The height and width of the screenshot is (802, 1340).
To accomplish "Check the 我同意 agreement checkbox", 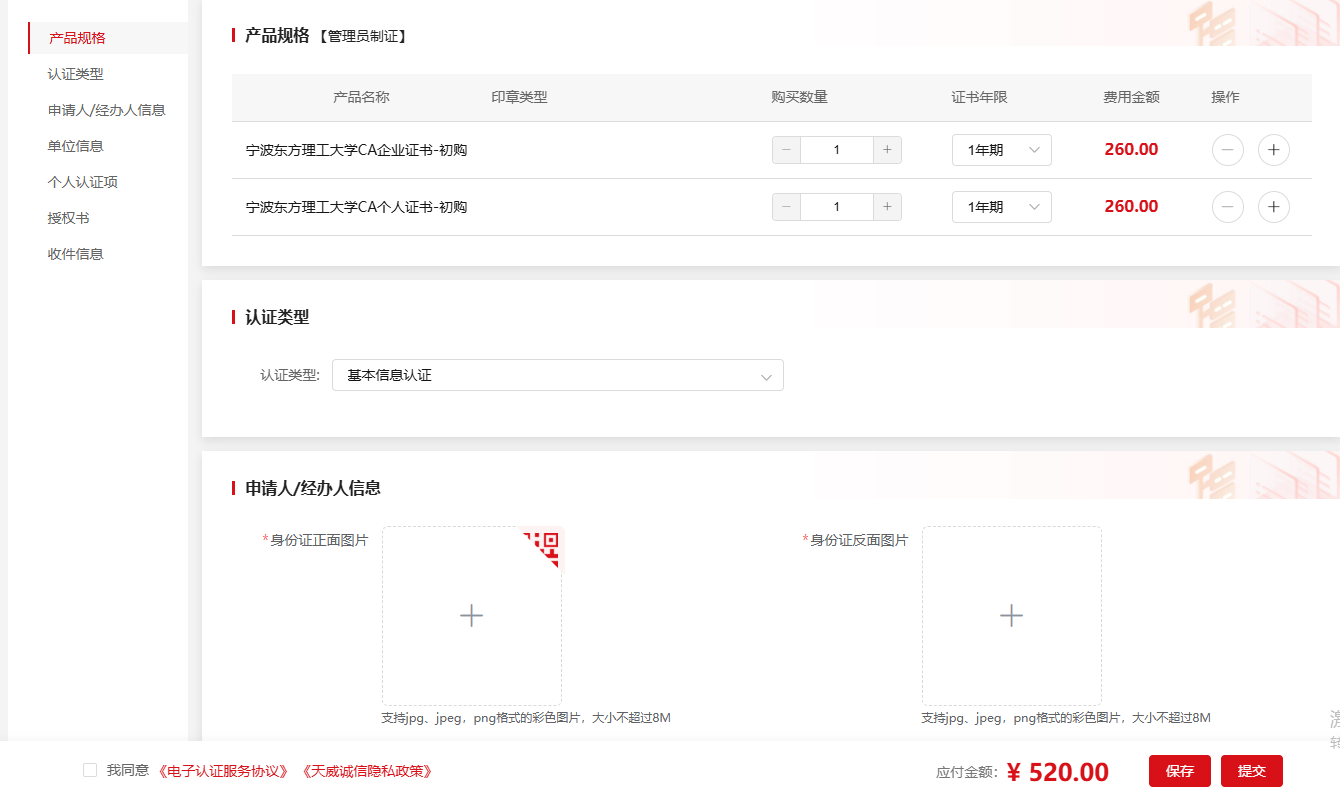I will pos(90,770).
